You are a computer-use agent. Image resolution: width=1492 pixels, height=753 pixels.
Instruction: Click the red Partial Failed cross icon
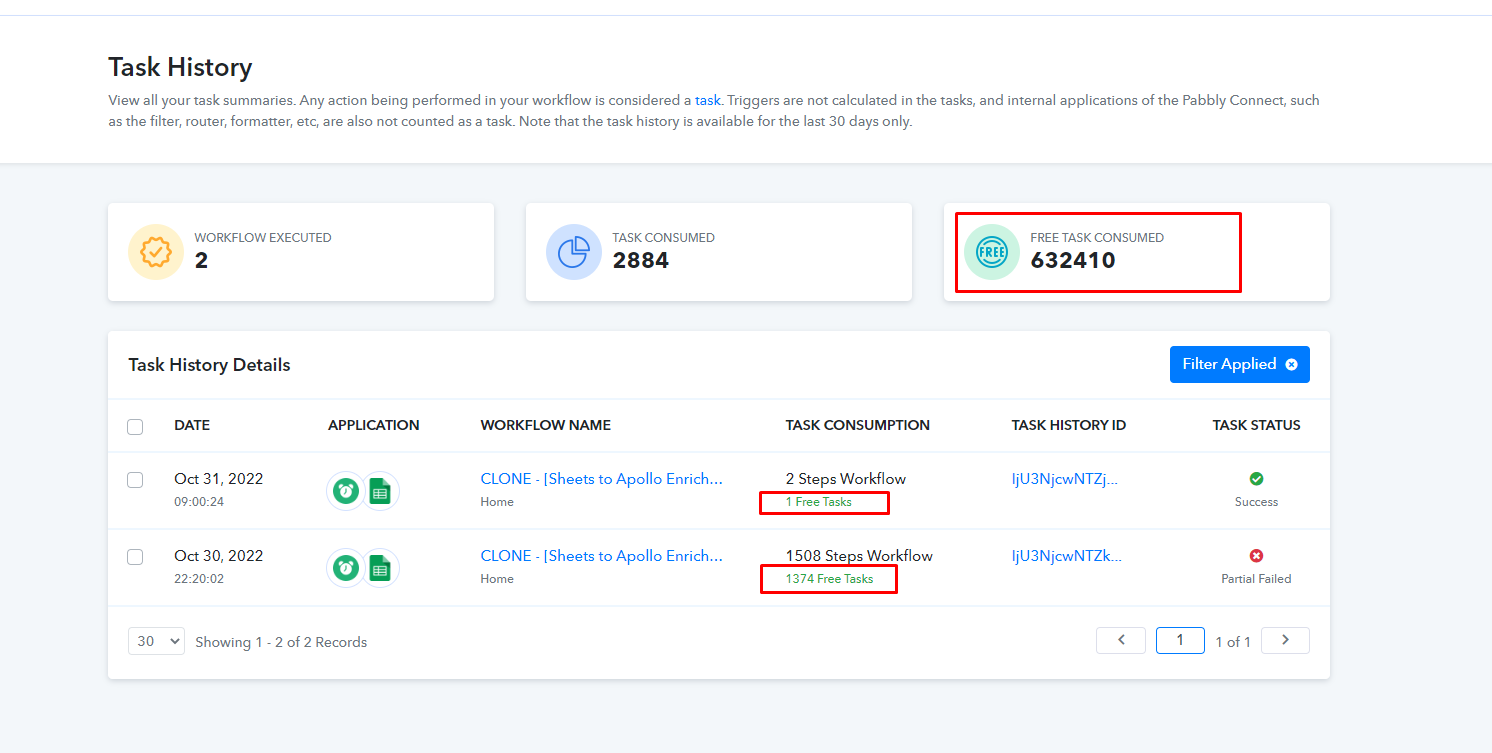pyautogui.click(x=1257, y=556)
